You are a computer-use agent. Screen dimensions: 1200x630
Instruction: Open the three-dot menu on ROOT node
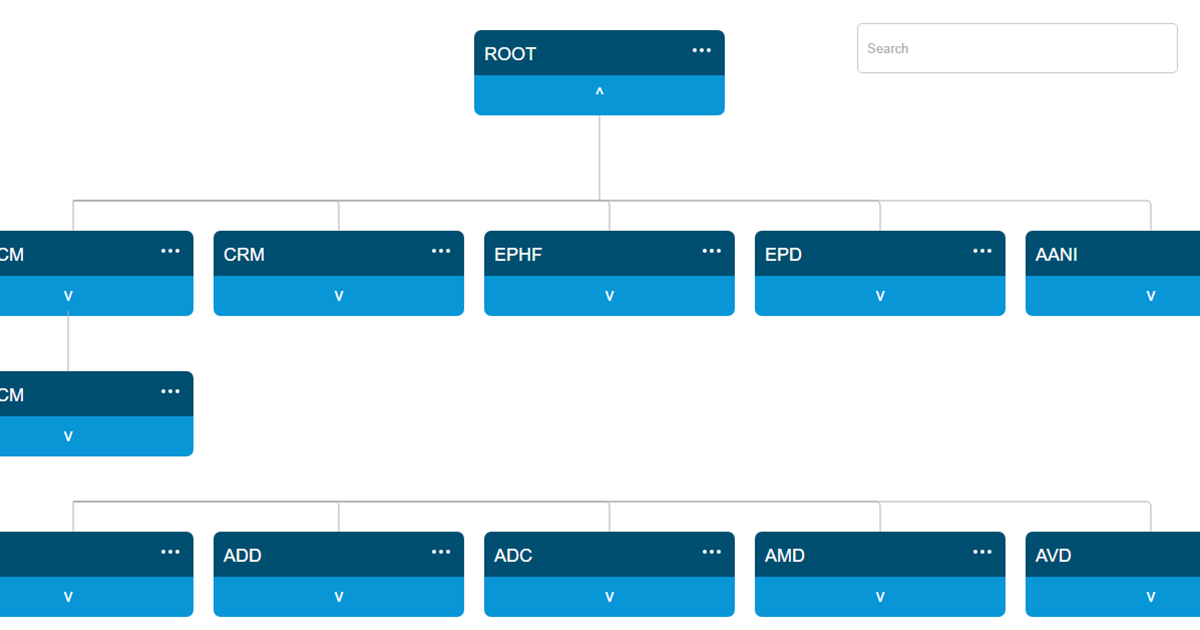701,51
